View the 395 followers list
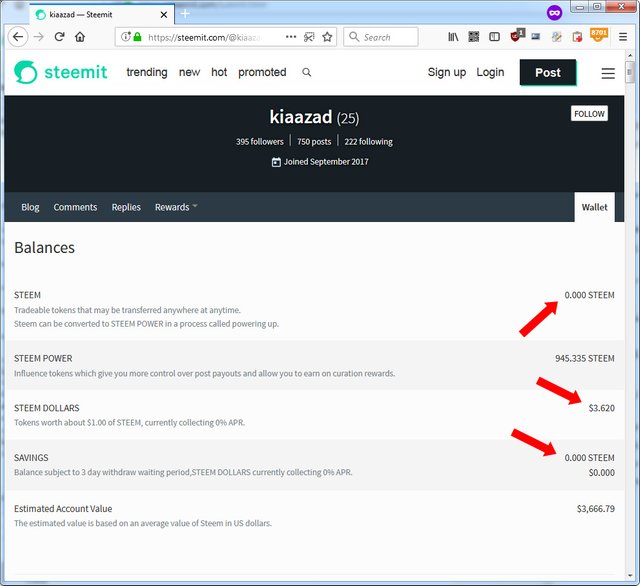The image size is (640, 586). [260, 142]
